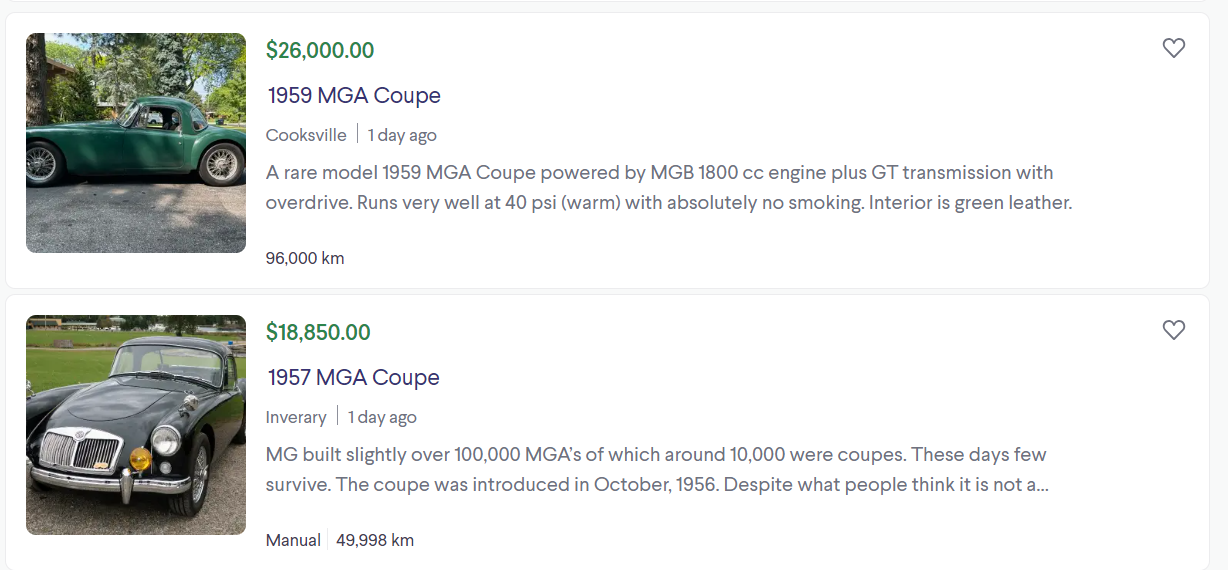
Task: Select the Cooksville location label
Action: 306,135
